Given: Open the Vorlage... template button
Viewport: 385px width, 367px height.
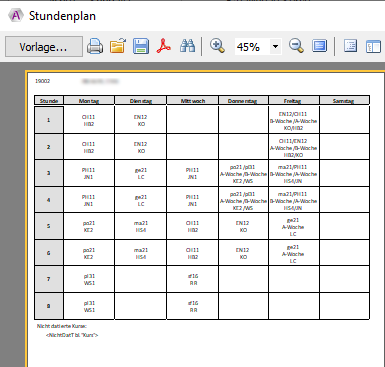Looking at the screenshot, I should pos(44,47).
